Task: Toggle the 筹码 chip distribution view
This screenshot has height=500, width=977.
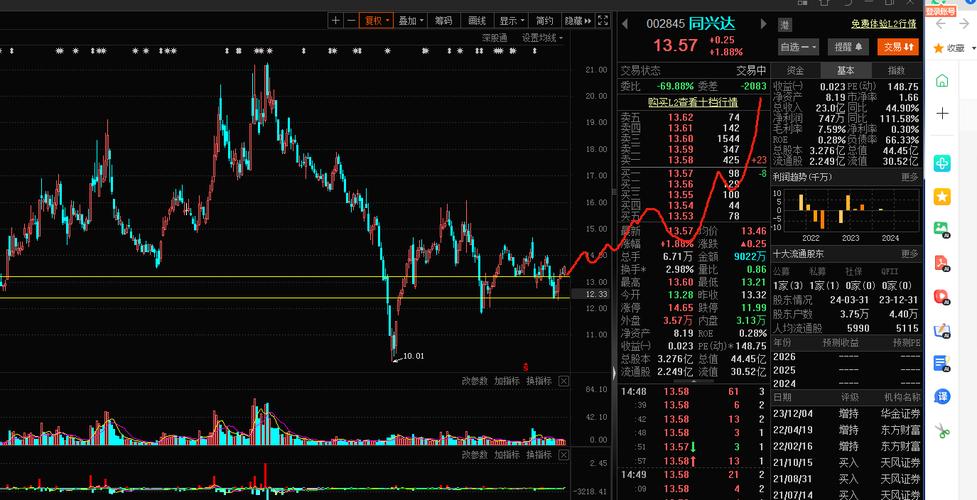Action: click(443, 20)
